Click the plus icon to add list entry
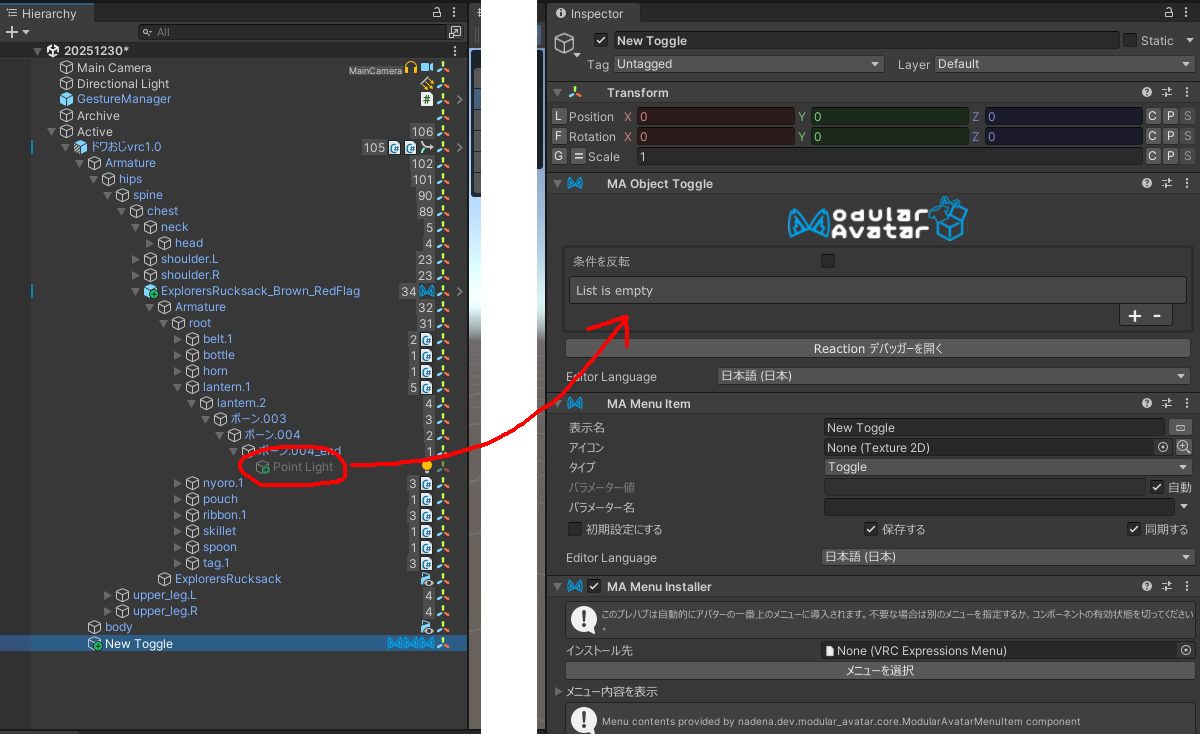This screenshot has width=1200, height=734. (x=1134, y=316)
